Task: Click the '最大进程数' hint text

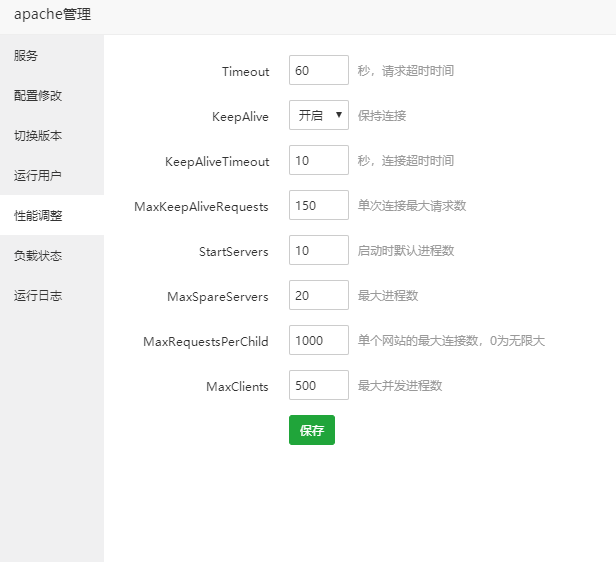Action: tap(388, 296)
